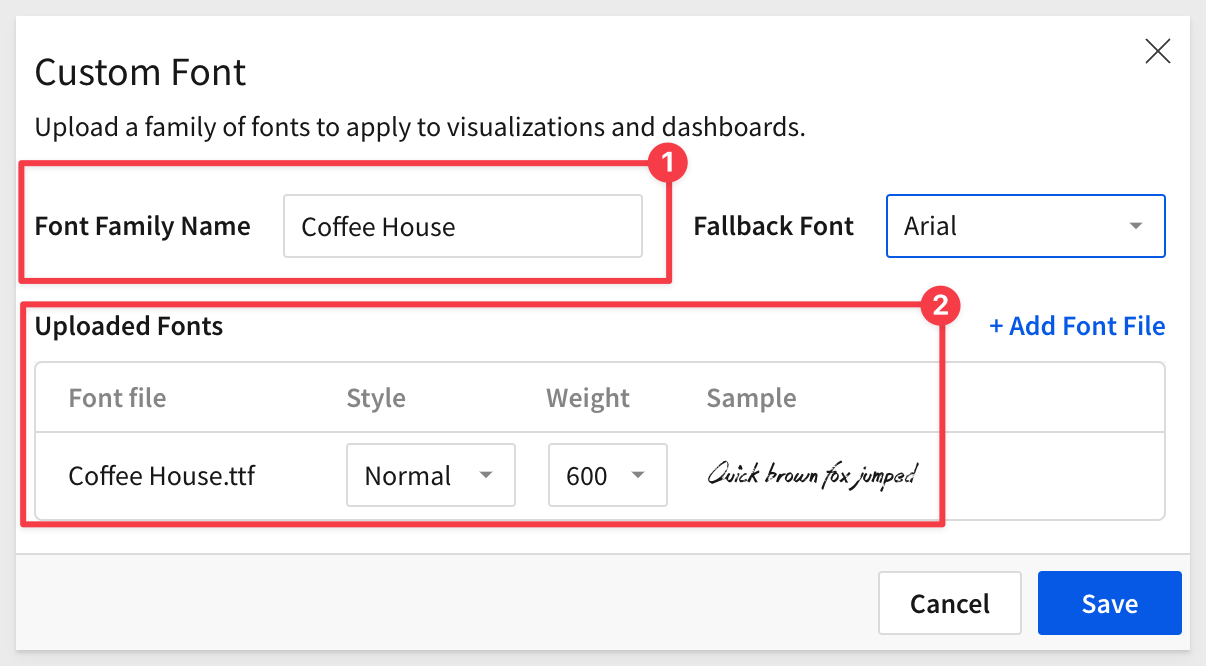Screen dimensions: 1206x666
Task: Open the 600 weight dropdown
Action: tap(607, 475)
